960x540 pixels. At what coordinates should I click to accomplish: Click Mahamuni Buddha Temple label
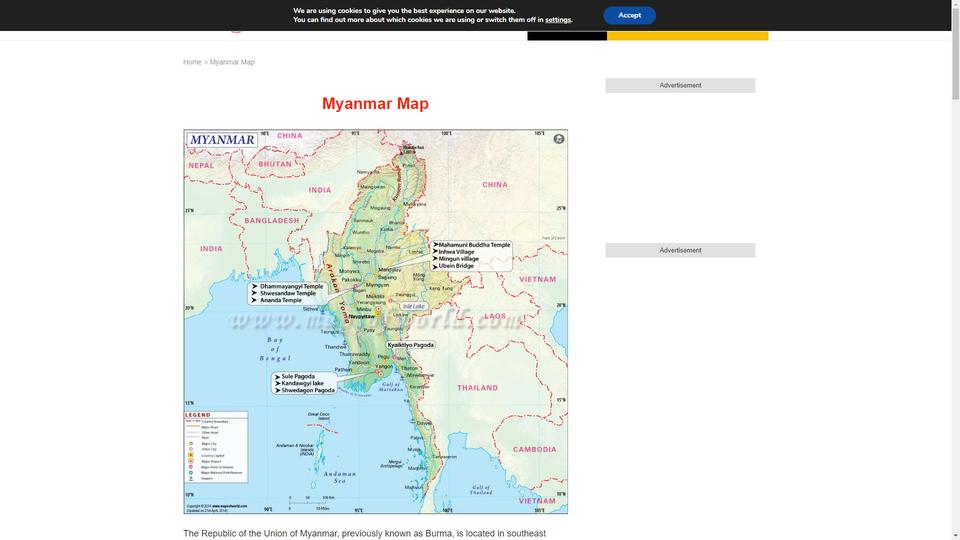pos(474,245)
